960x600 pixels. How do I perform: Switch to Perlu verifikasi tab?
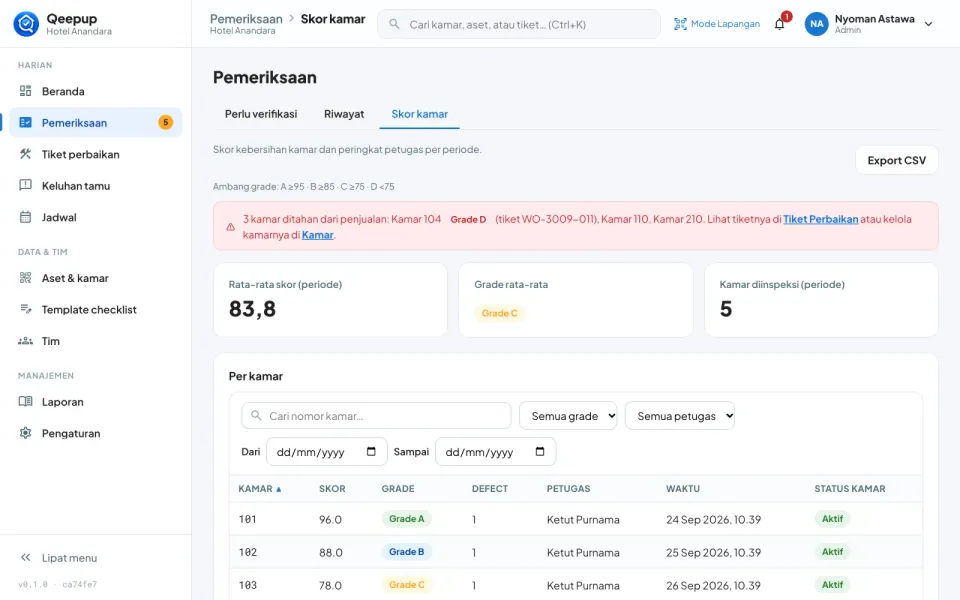[261, 114]
